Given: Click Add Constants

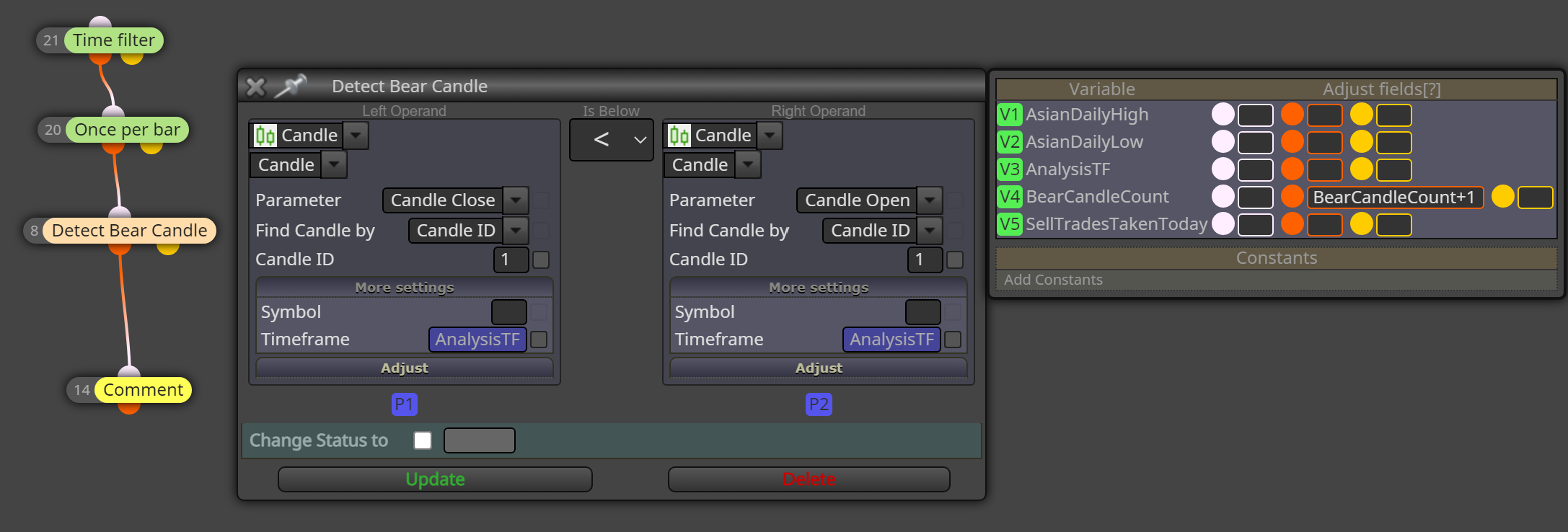Looking at the screenshot, I should [1054, 280].
